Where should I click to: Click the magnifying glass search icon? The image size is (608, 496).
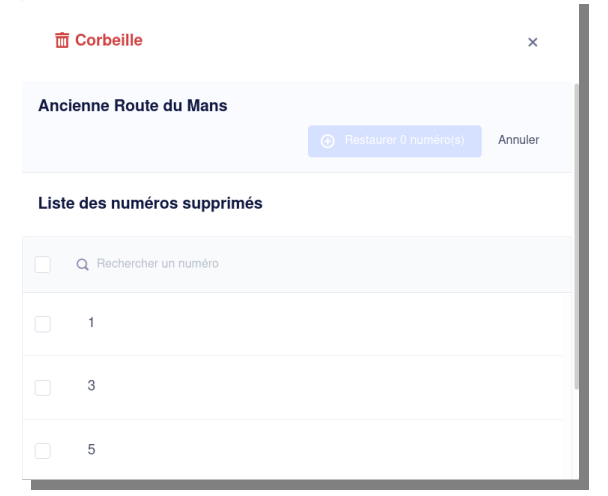coord(83,264)
